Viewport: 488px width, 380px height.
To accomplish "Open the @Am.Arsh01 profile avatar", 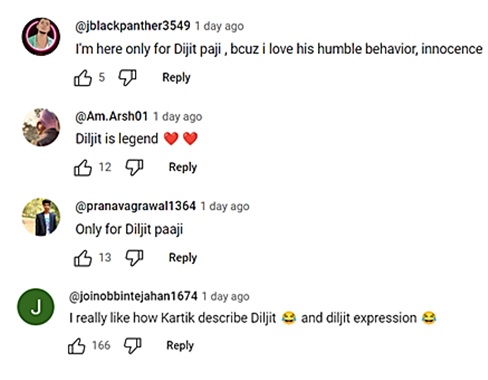I will 41,127.
